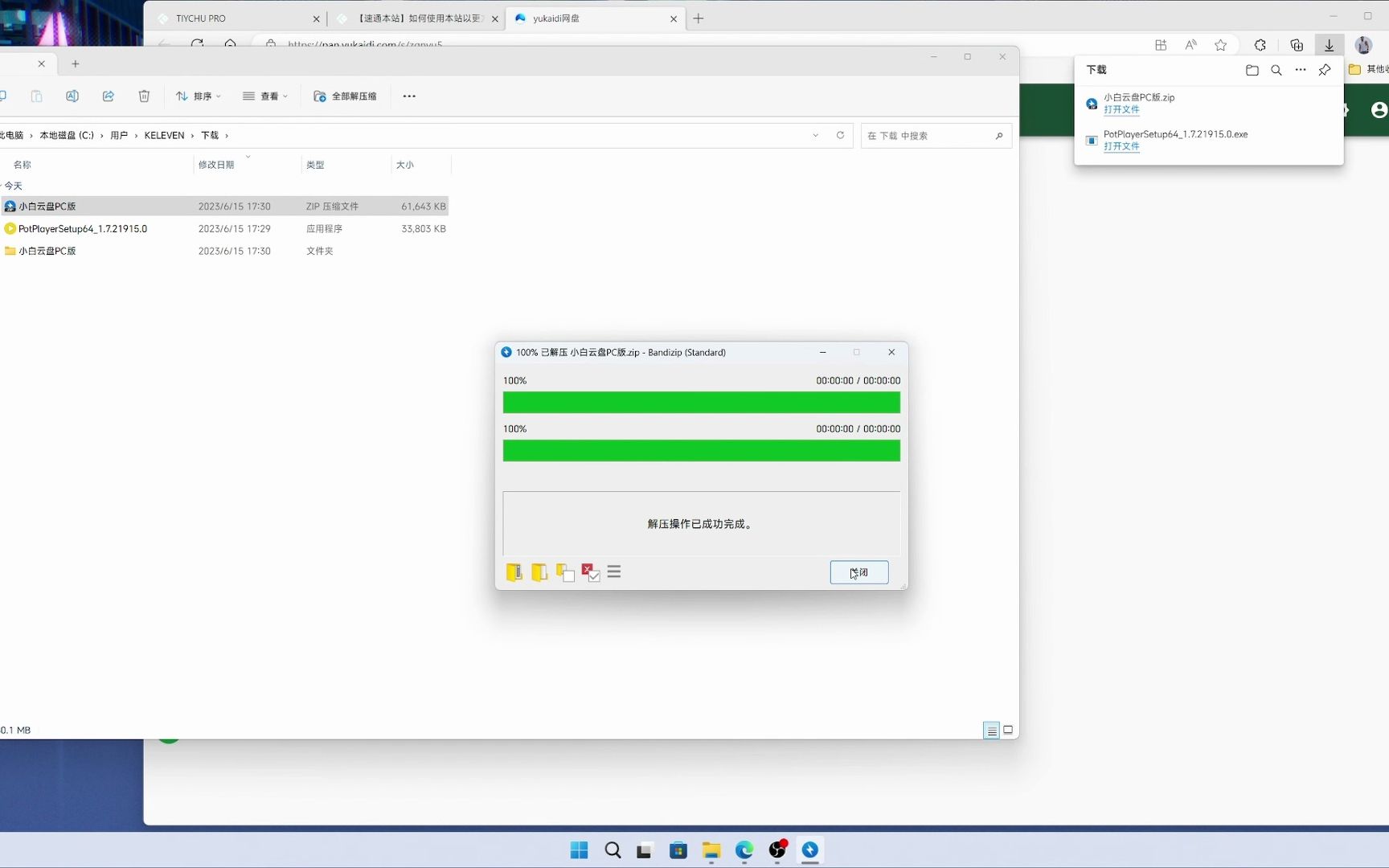Click the delete trash icon in Explorer toolbar

144,96
